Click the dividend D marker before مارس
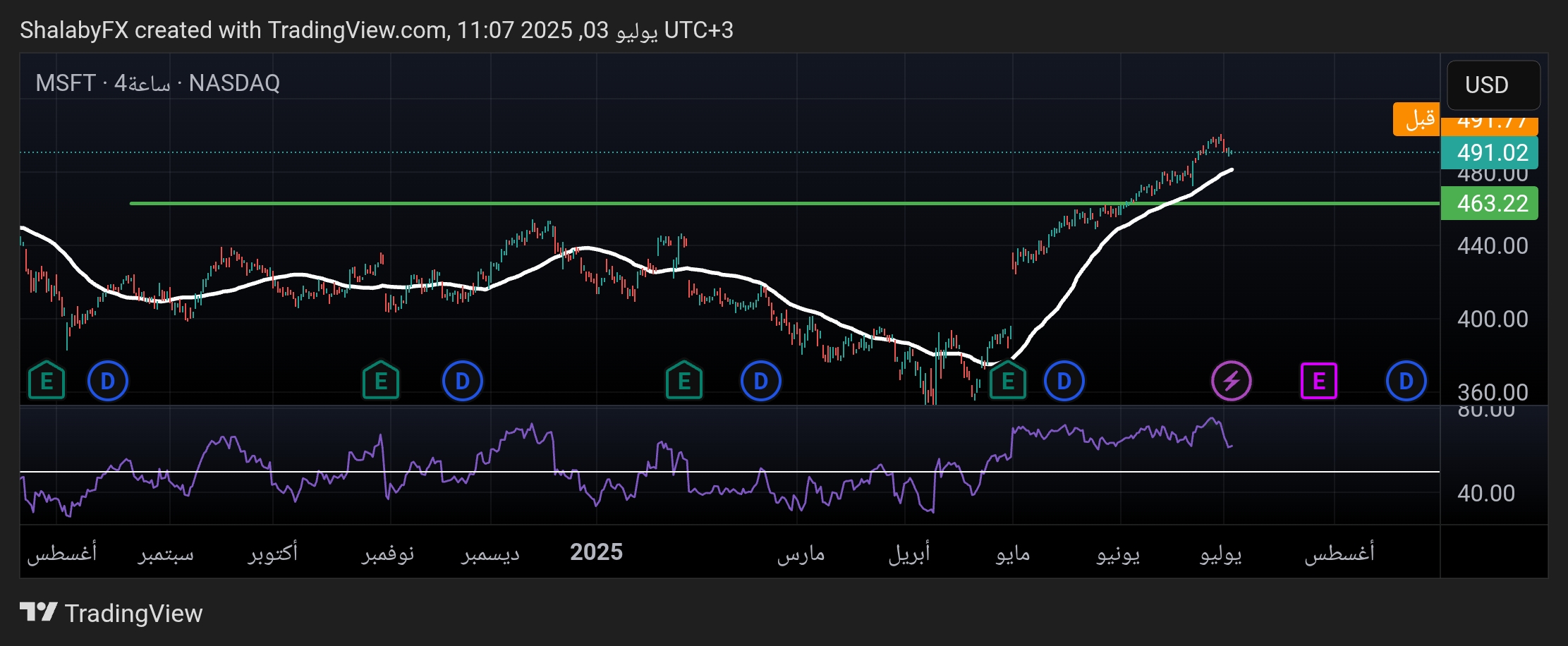This screenshot has width=1568, height=646. pos(760,381)
